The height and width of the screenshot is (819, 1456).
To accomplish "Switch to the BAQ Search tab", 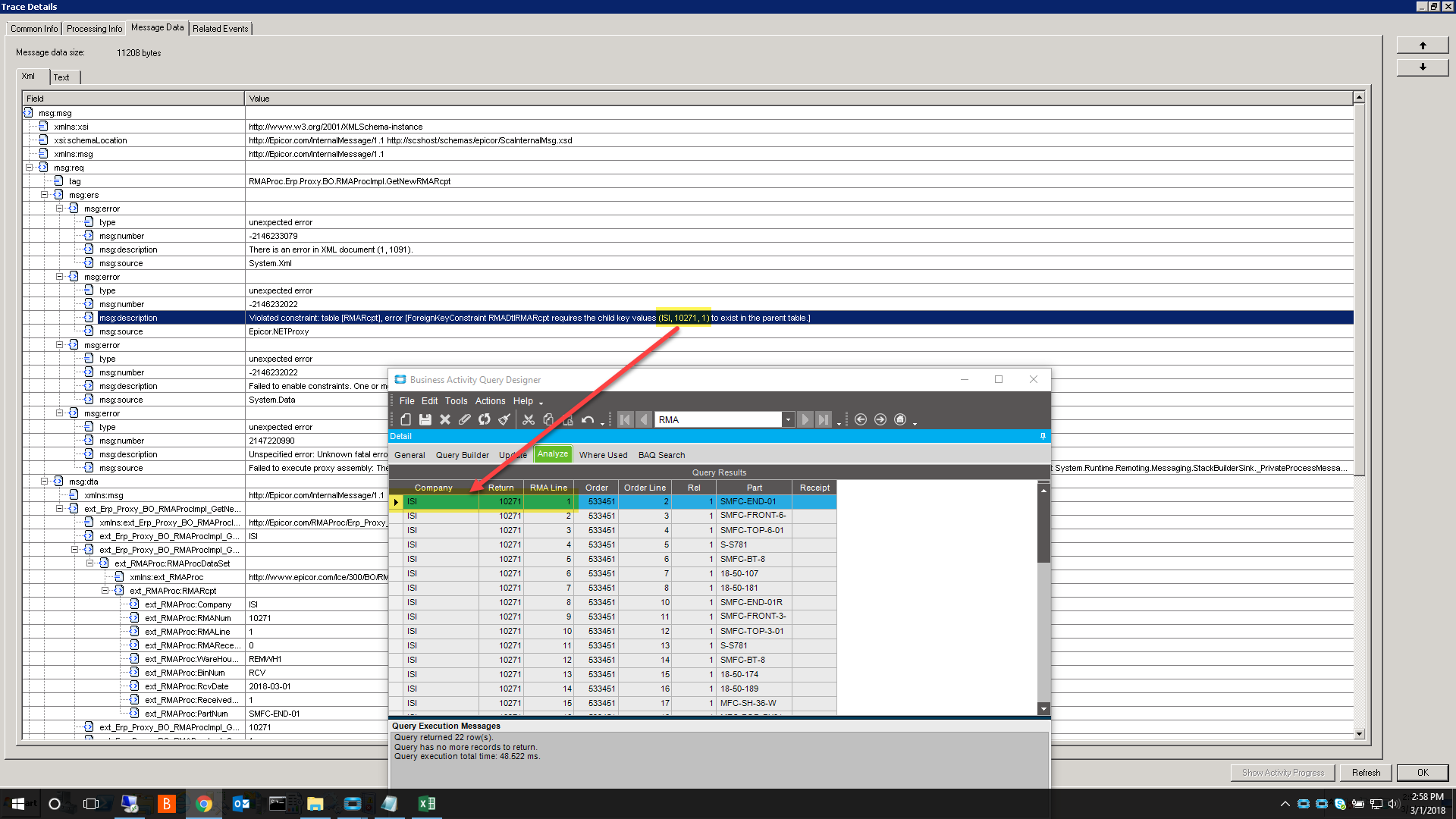I will pyautogui.click(x=662, y=455).
